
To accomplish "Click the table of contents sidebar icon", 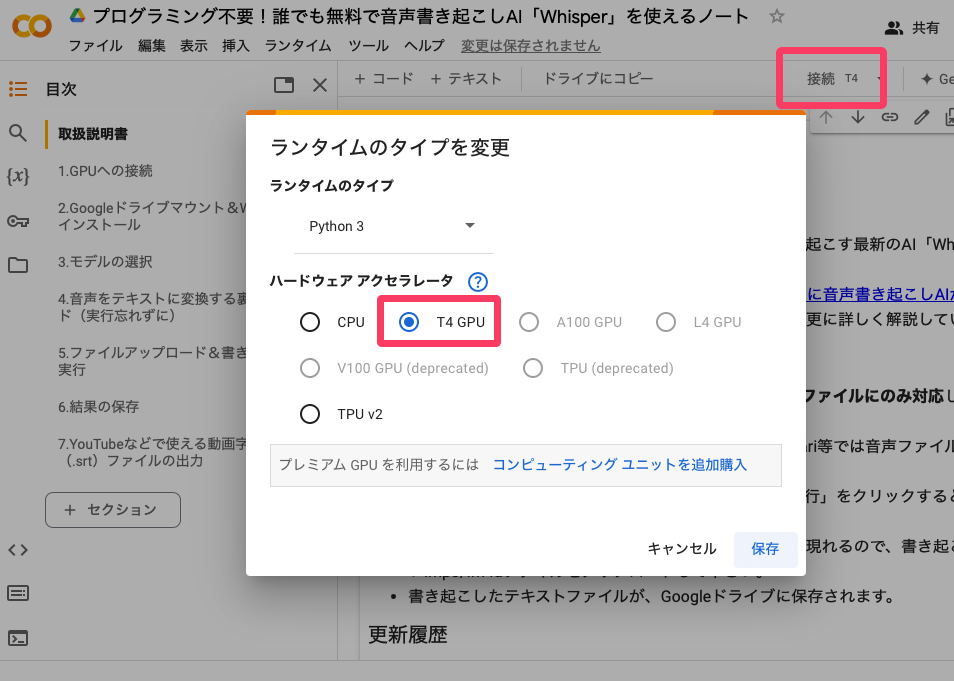I will 17,89.
